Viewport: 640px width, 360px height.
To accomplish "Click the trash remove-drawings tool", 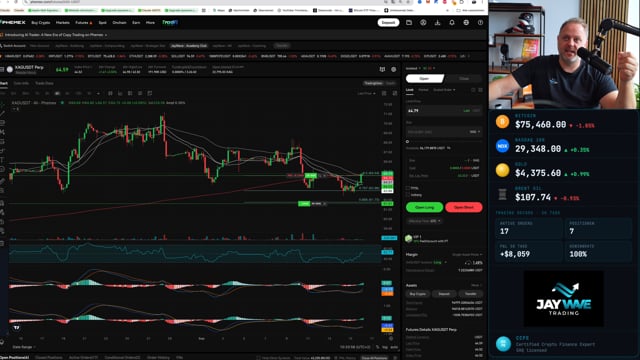I will click(2, 243).
